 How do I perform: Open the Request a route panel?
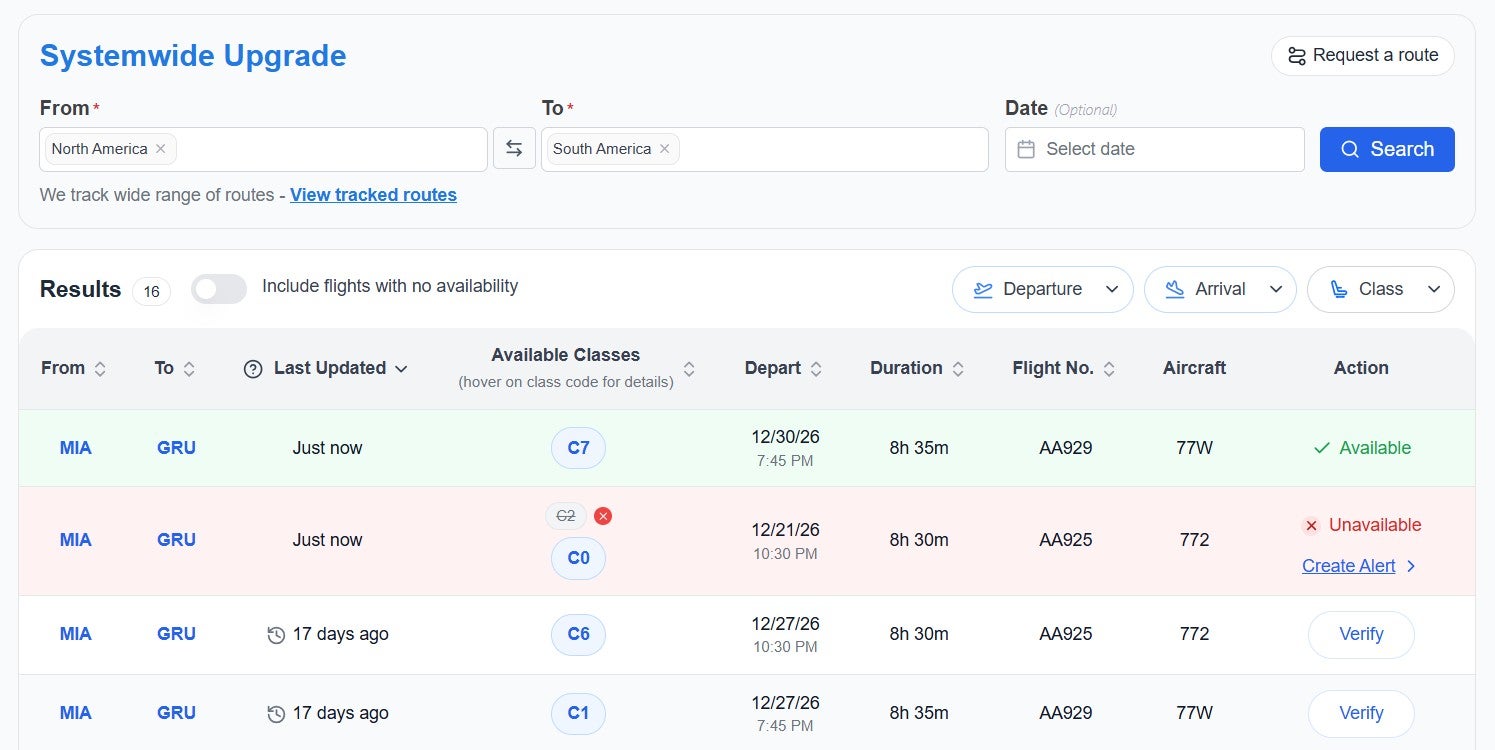(x=1362, y=55)
